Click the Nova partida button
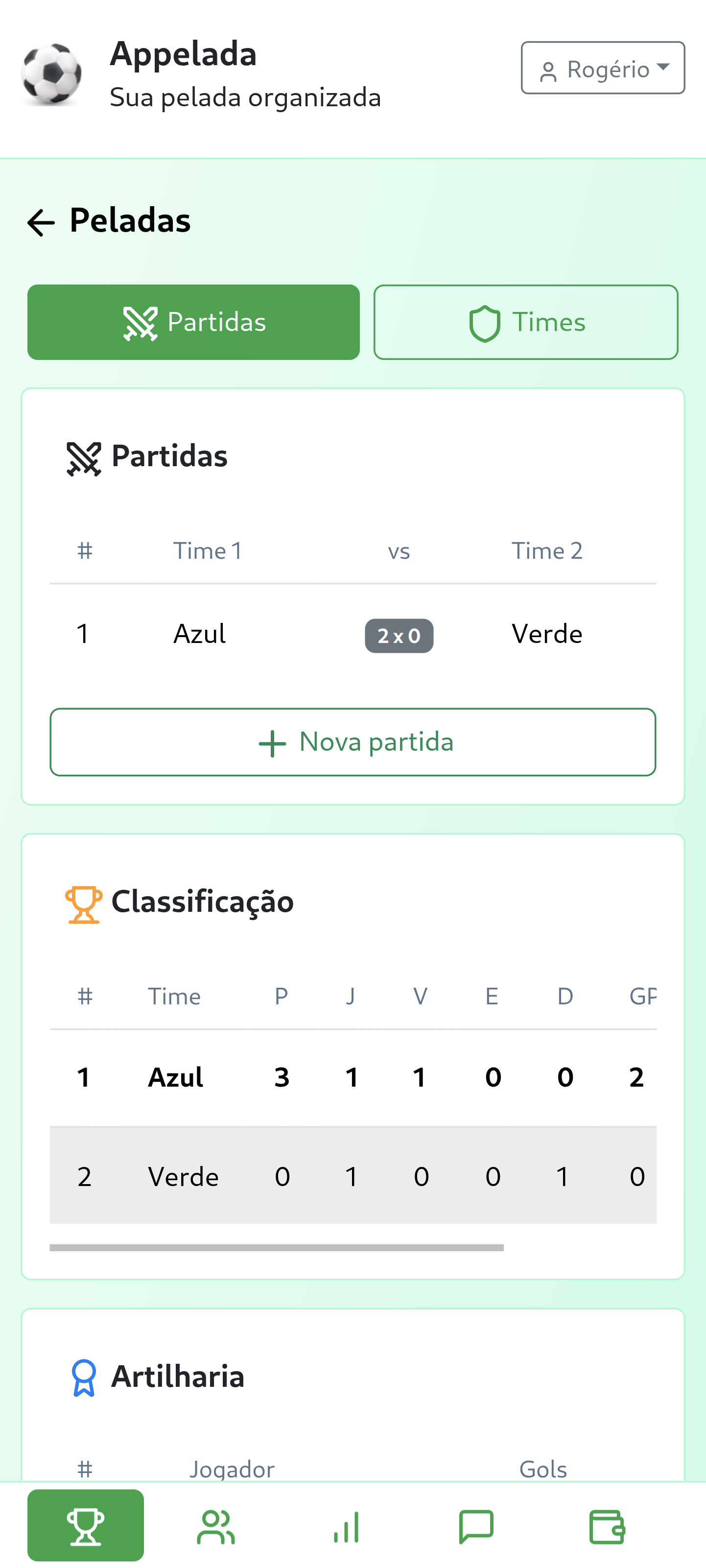The width and height of the screenshot is (706, 1568). [x=353, y=742]
